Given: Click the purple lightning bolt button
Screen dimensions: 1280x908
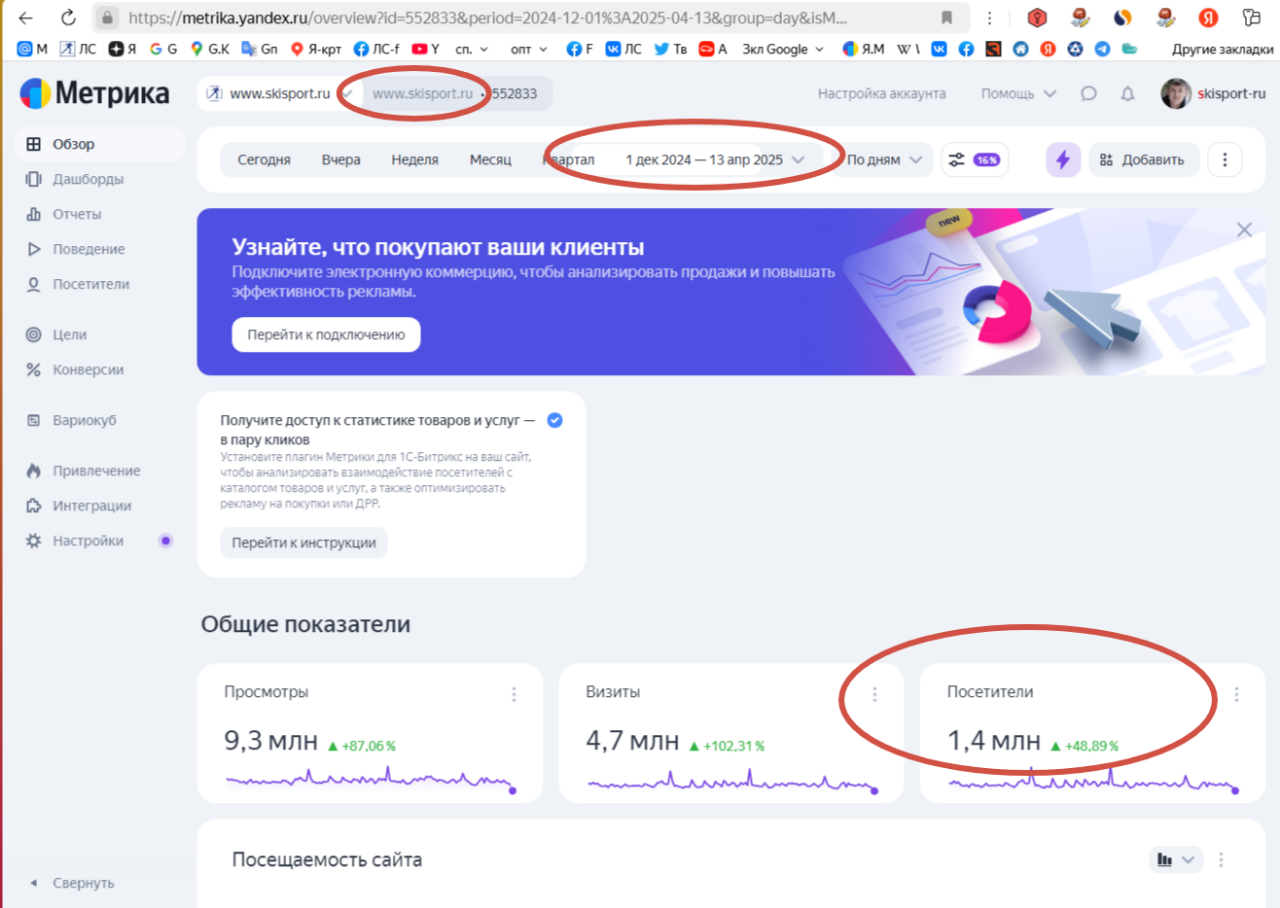Looking at the screenshot, I should click(x=1063, y=160).
